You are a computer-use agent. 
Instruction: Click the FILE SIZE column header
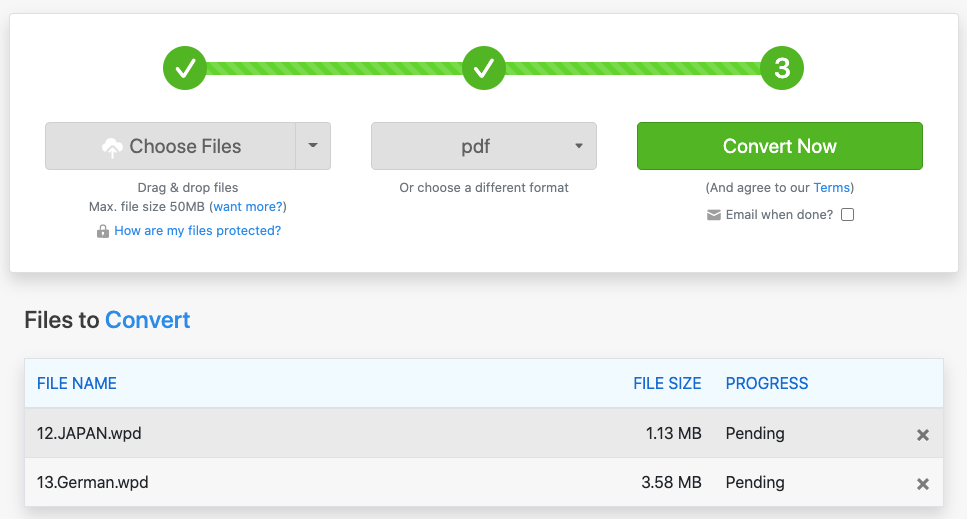[x=667, y=383]
